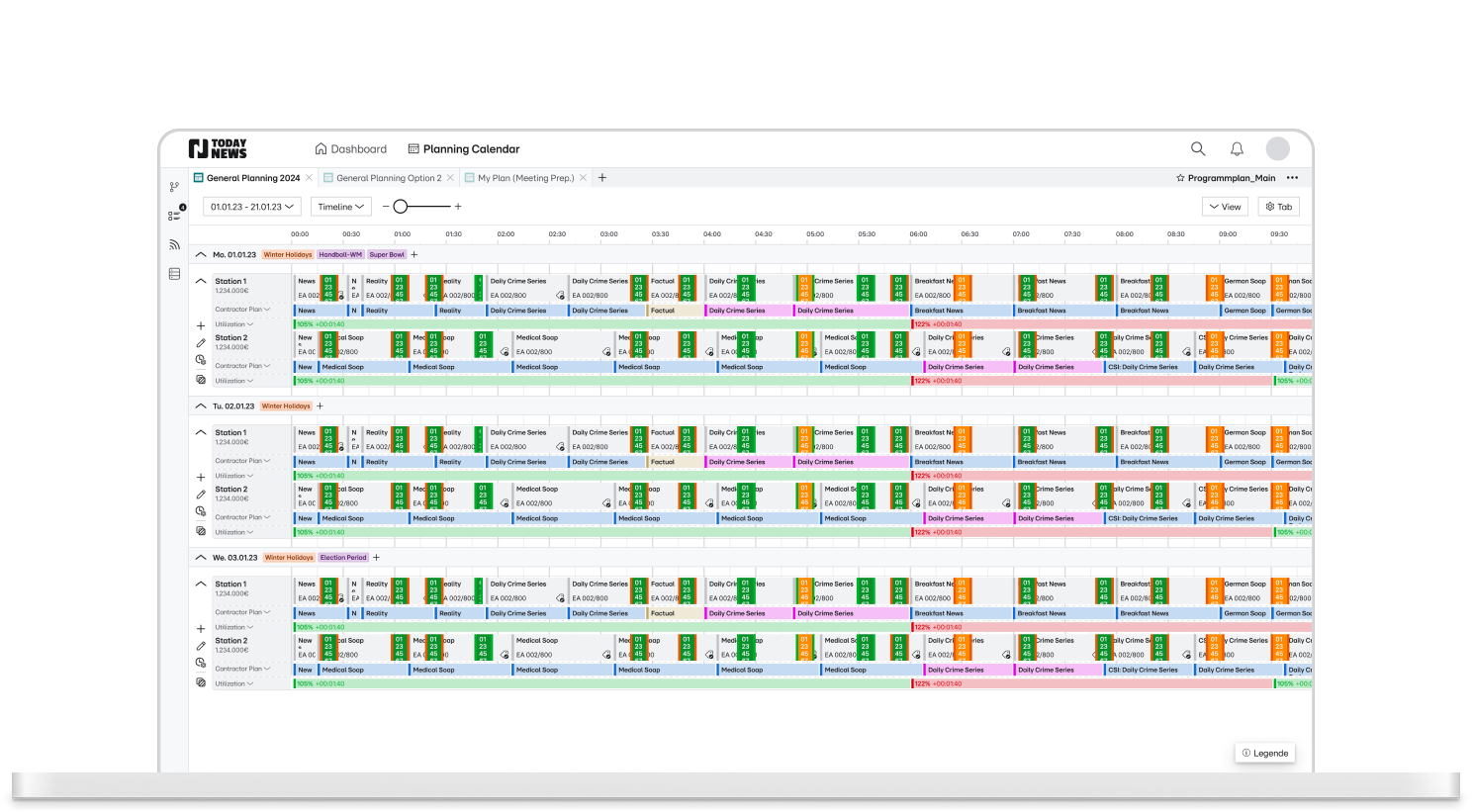Close the My Plan (Meeting Prep.) tab
The image size is (1472, 812).
coord(584,178)
